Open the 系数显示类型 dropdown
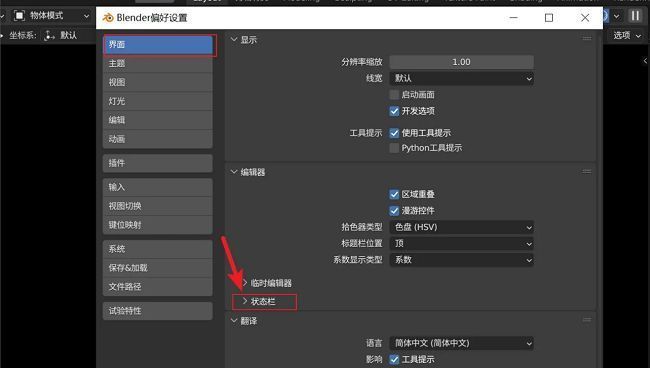The image size is (650, 368). (x=461, y=260)
